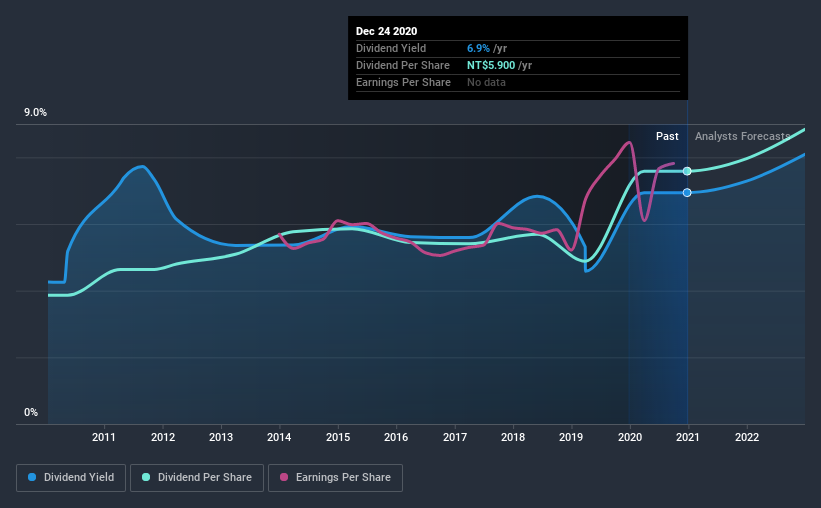Toggle the Earnings Per Share legend button
The width and height of the screenshot is (821, 508).
click(x=336, y=478)
